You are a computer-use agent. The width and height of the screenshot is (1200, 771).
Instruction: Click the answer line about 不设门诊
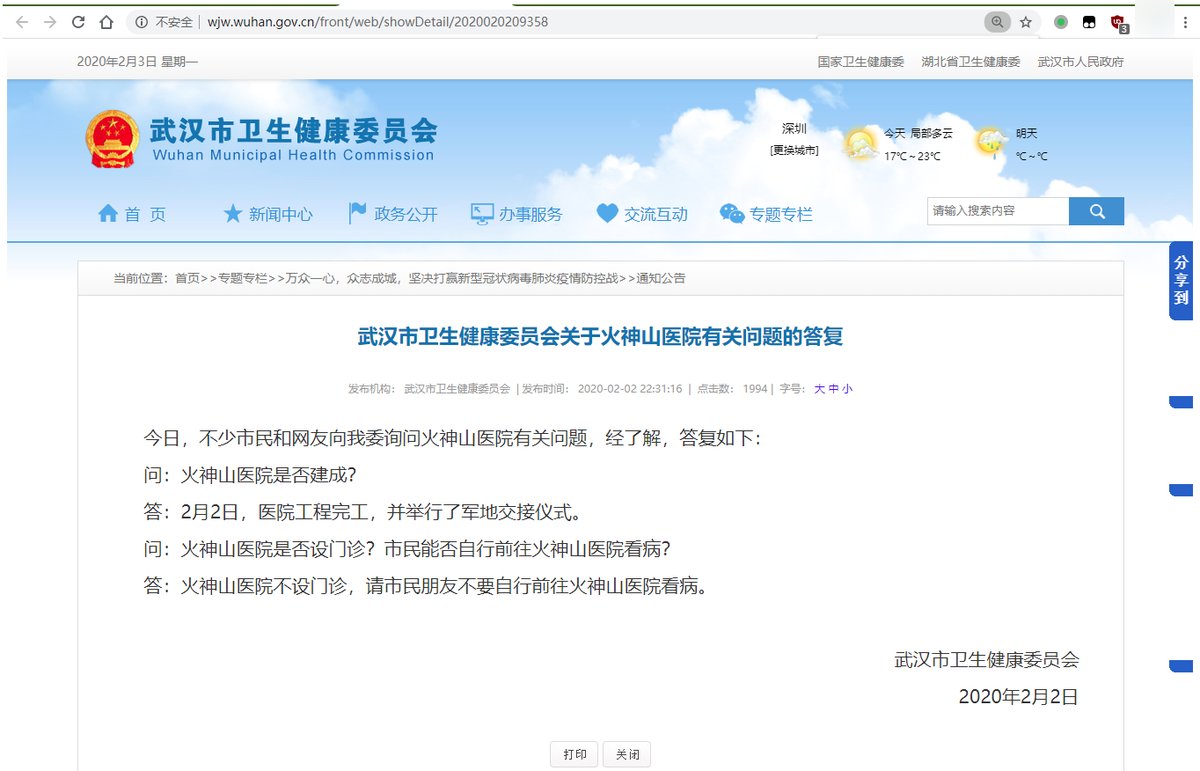tap(425, 586)
